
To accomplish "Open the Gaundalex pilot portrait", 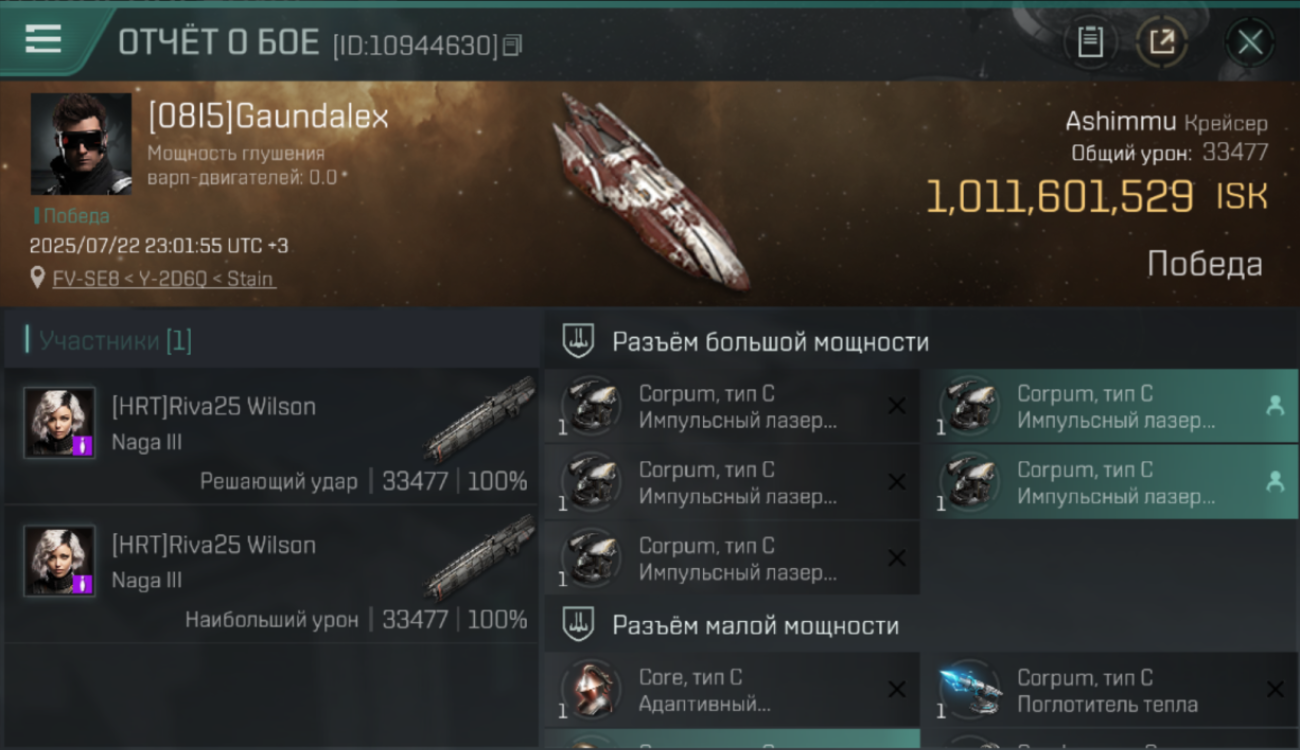I will pos(81,144).
